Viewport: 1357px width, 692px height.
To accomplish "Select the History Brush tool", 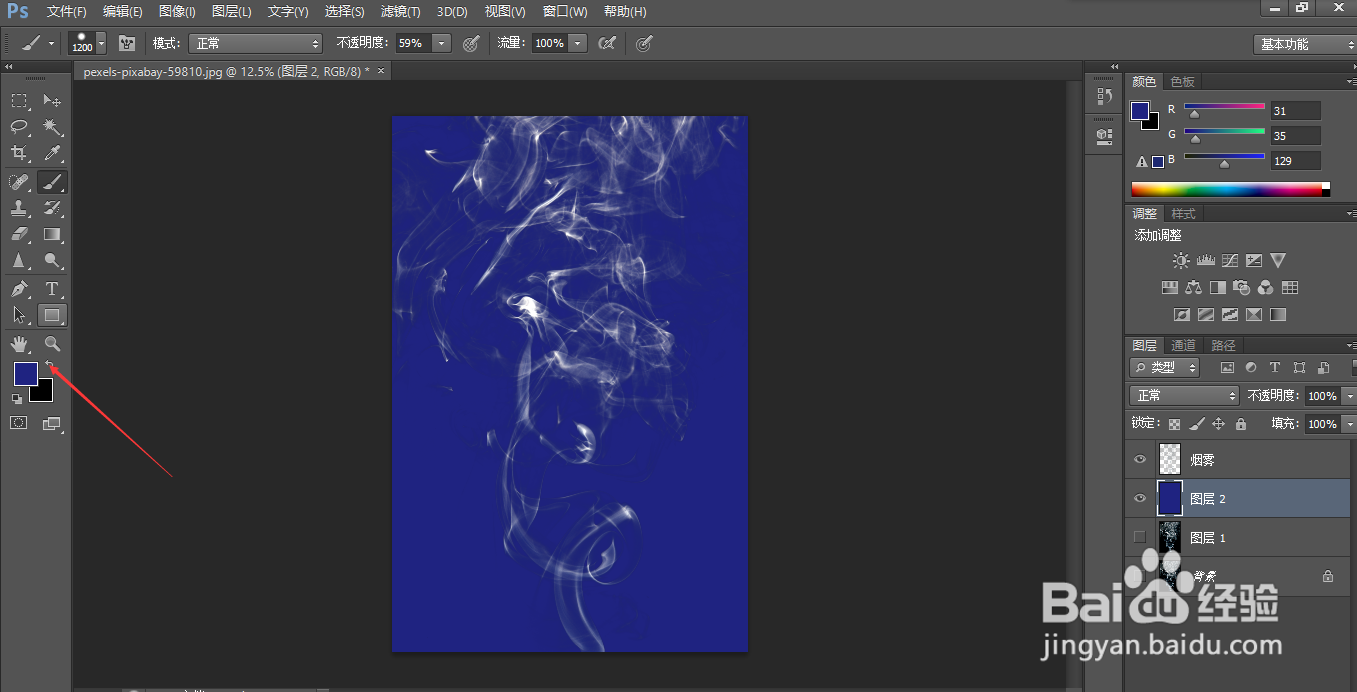I will (52, 208).
